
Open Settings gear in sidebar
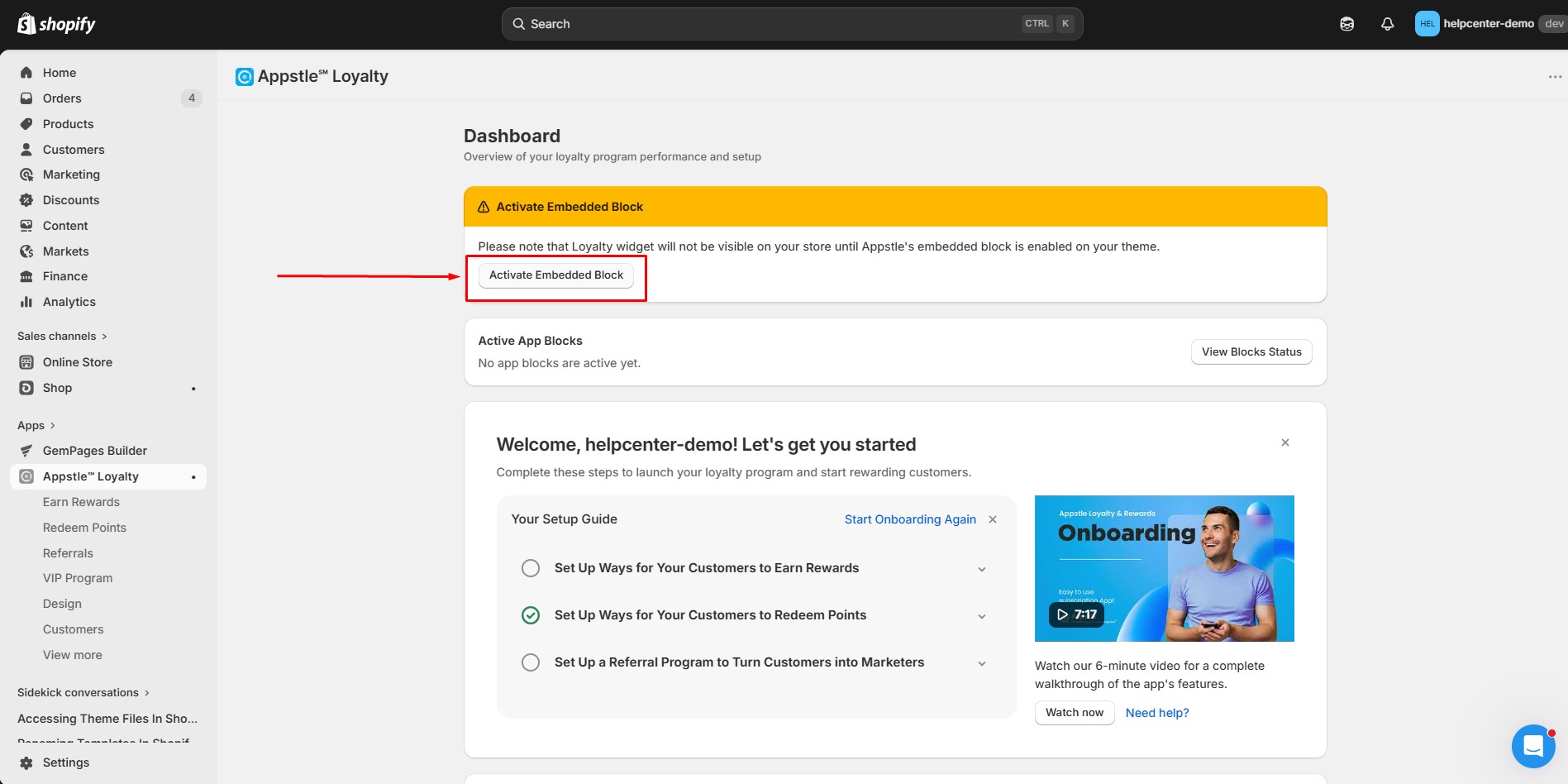point(26,762)
